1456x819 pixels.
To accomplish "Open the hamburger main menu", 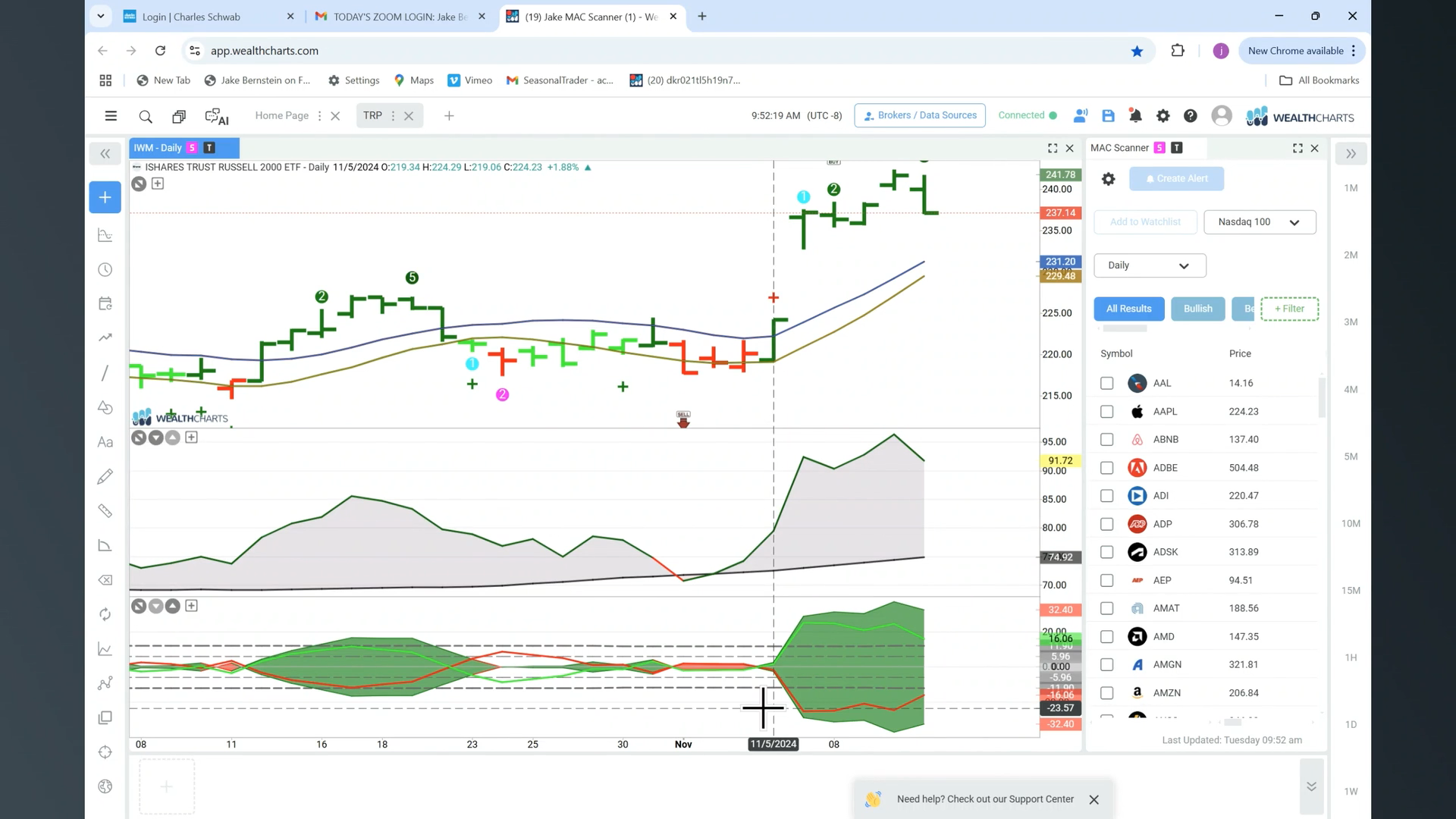I will coord(111,116).
